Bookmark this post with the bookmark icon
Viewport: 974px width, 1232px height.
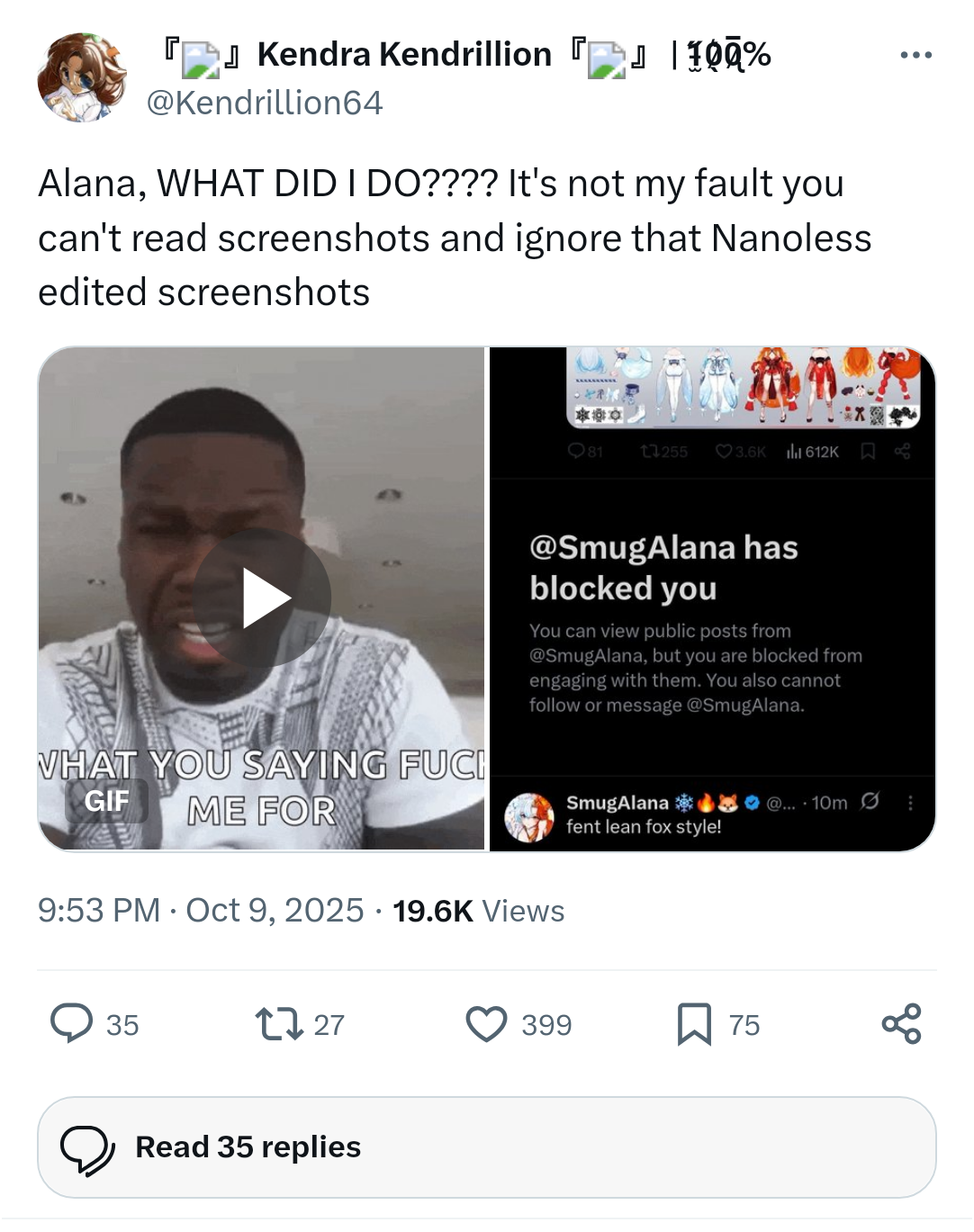point(694,1024)
